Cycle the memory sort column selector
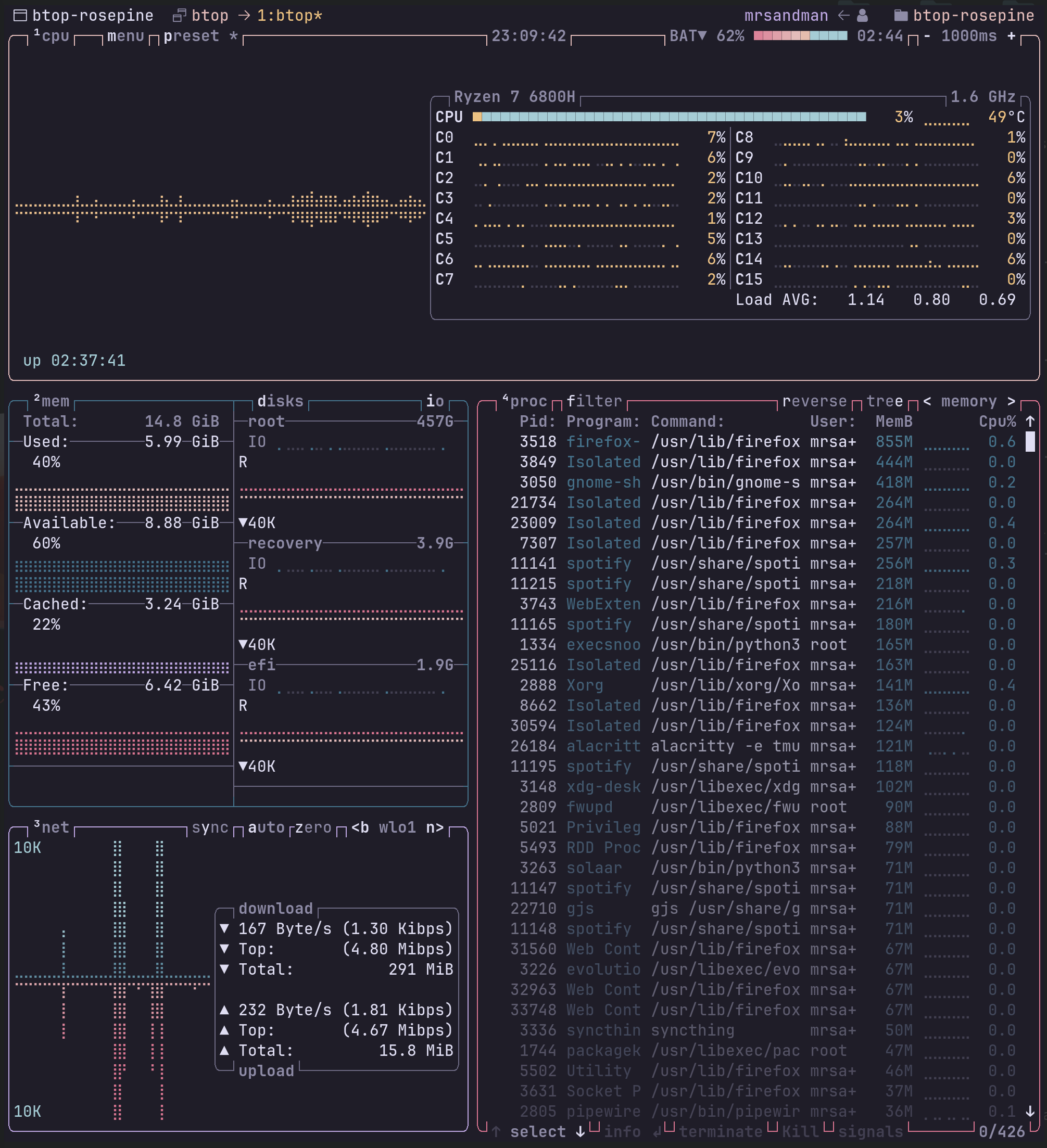Screen dimensions: 1047x1148 pyautogui.click(x=968, y=400)
